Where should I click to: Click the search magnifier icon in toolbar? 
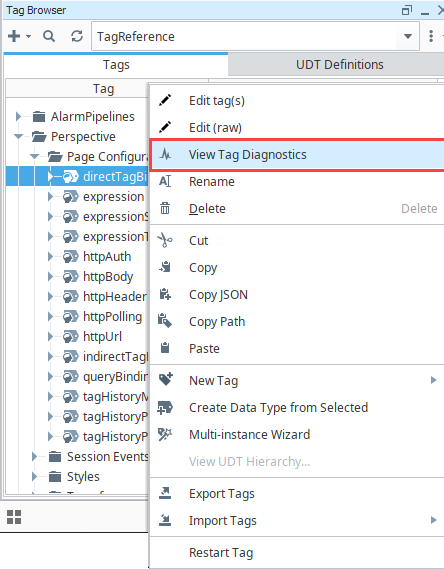click(49, 36)
